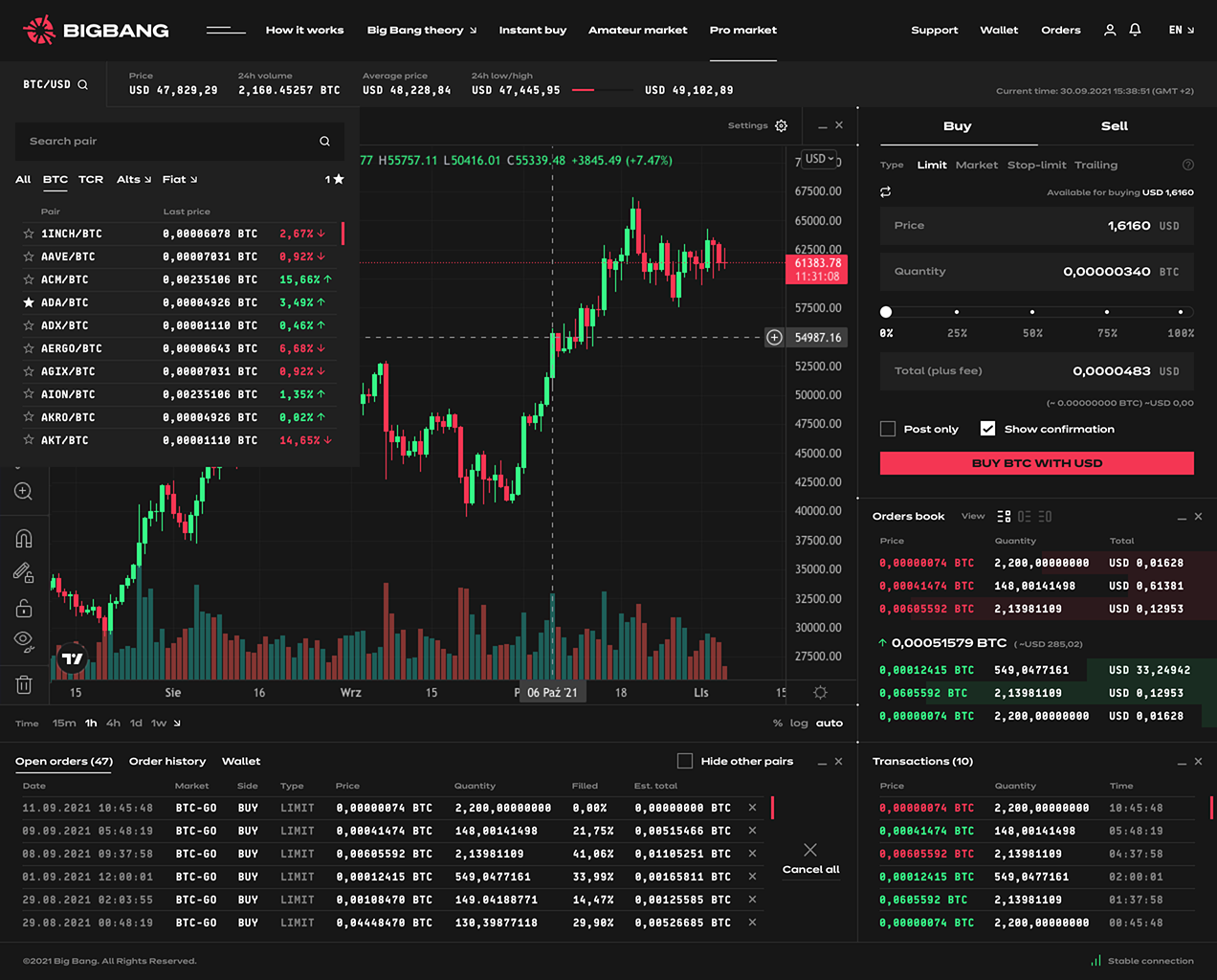Click the TradingView logo on the chart
Screen dimensions: 1217x980
point(72,658)
